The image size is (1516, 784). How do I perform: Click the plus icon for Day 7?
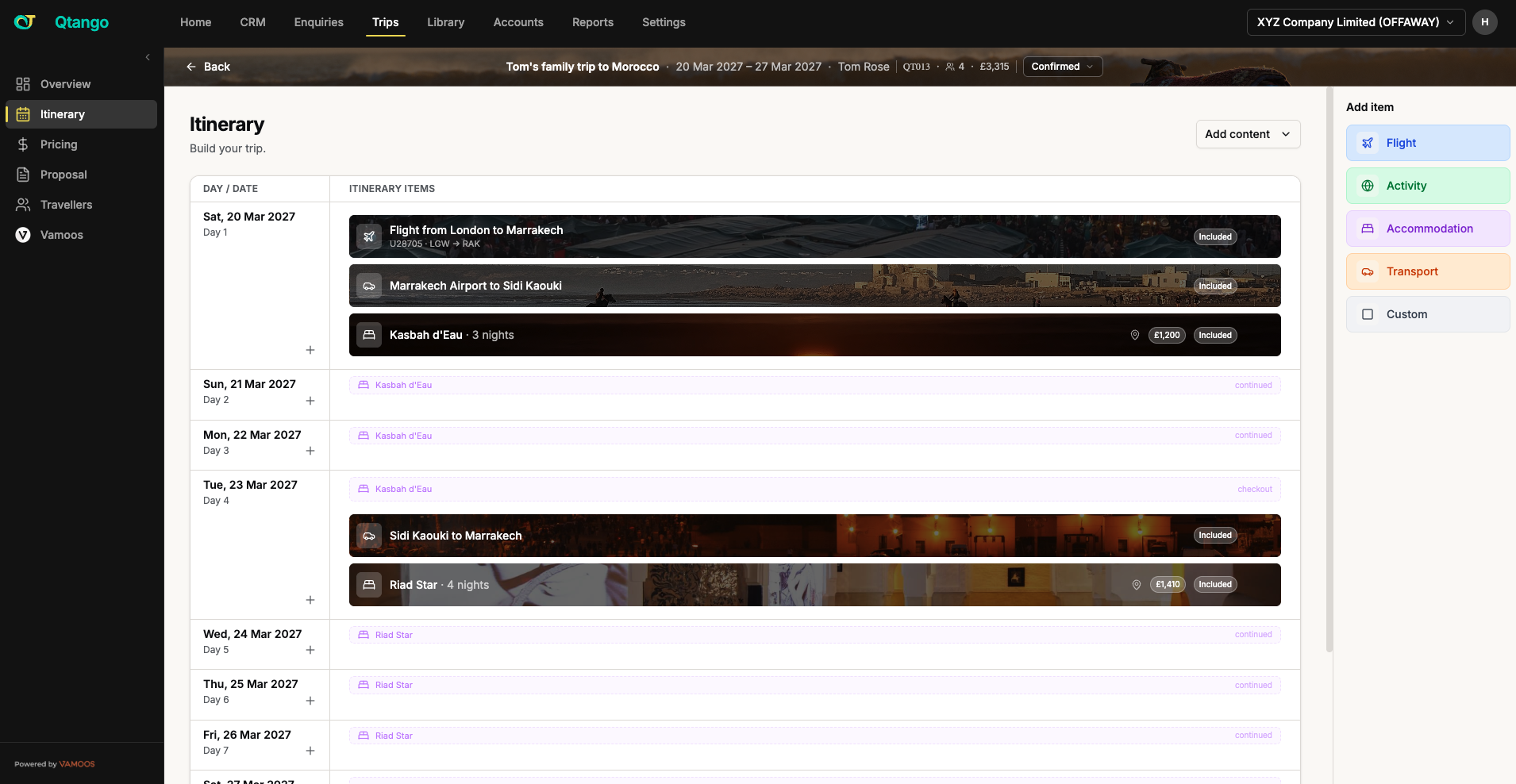click(310, 751)
